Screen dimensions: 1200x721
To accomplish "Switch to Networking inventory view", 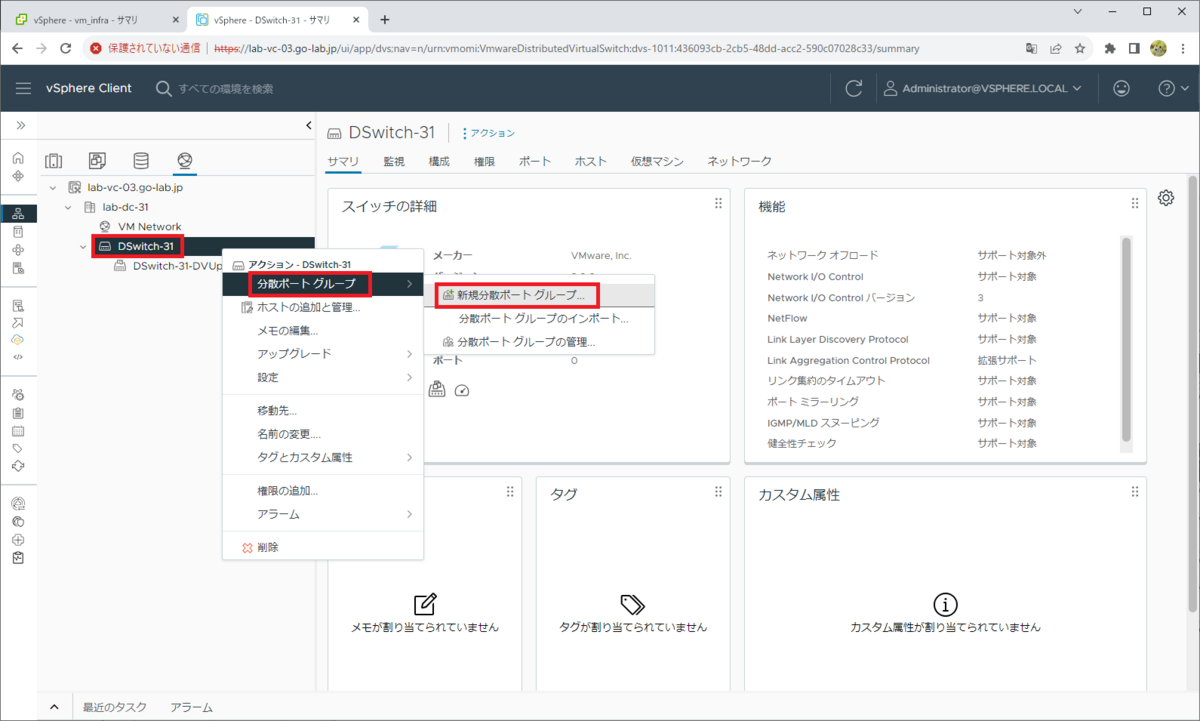I will (184, 161).
